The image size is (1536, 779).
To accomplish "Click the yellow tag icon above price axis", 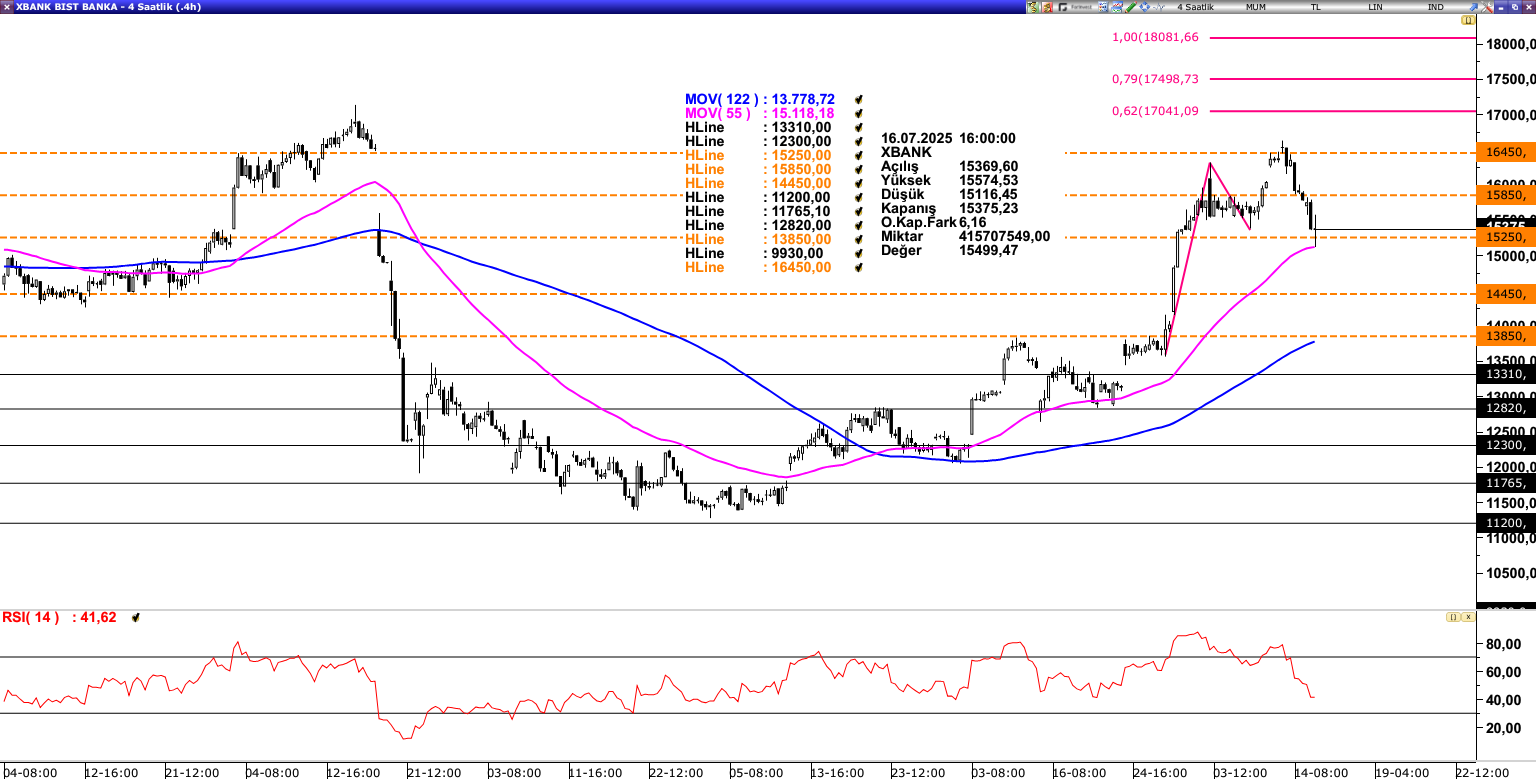I will click(x=1467, y=20).
